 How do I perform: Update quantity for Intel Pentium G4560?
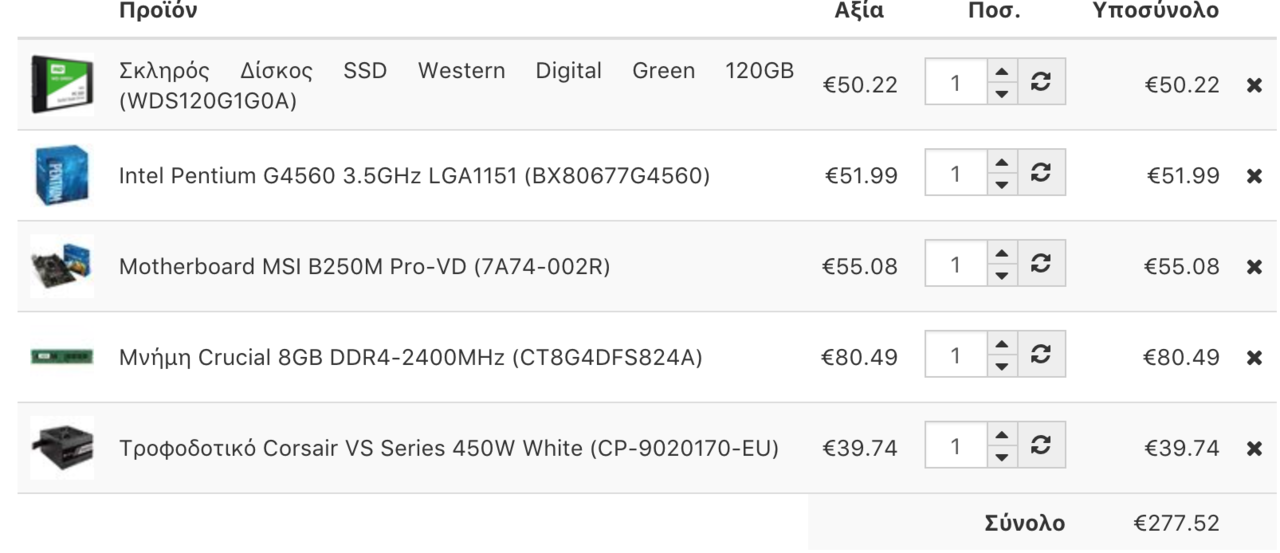pyautogui.click(x=1041, y=173)
